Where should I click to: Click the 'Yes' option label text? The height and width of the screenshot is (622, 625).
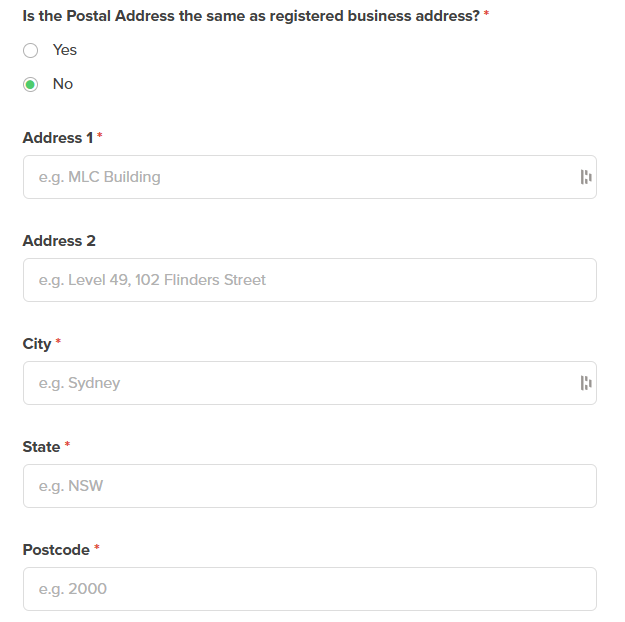pyautogui.click(x=65, y=50)
